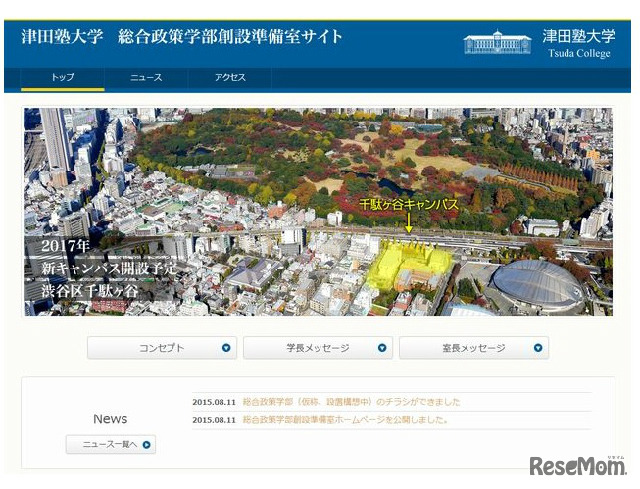This screenshot has height=489, width=640.
Task: Click the 室長メッセージ button
Action: coord(474,348)
